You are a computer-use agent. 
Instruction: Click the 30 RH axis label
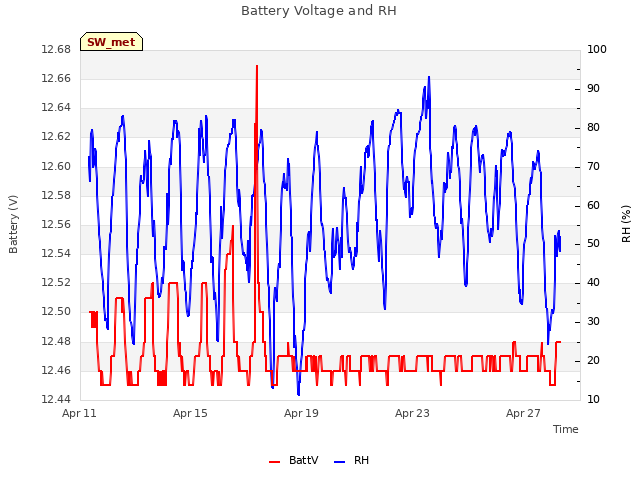pyautogui.click(x=593, y=322)
